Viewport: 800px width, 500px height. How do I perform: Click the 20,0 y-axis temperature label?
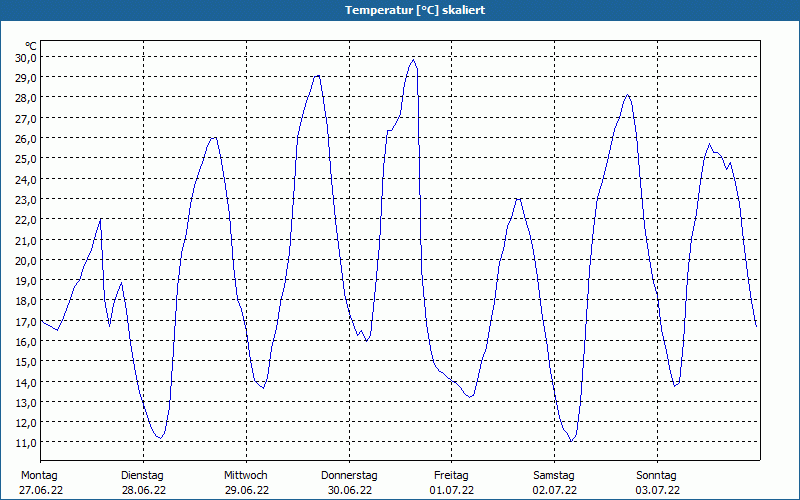[26, 260]
